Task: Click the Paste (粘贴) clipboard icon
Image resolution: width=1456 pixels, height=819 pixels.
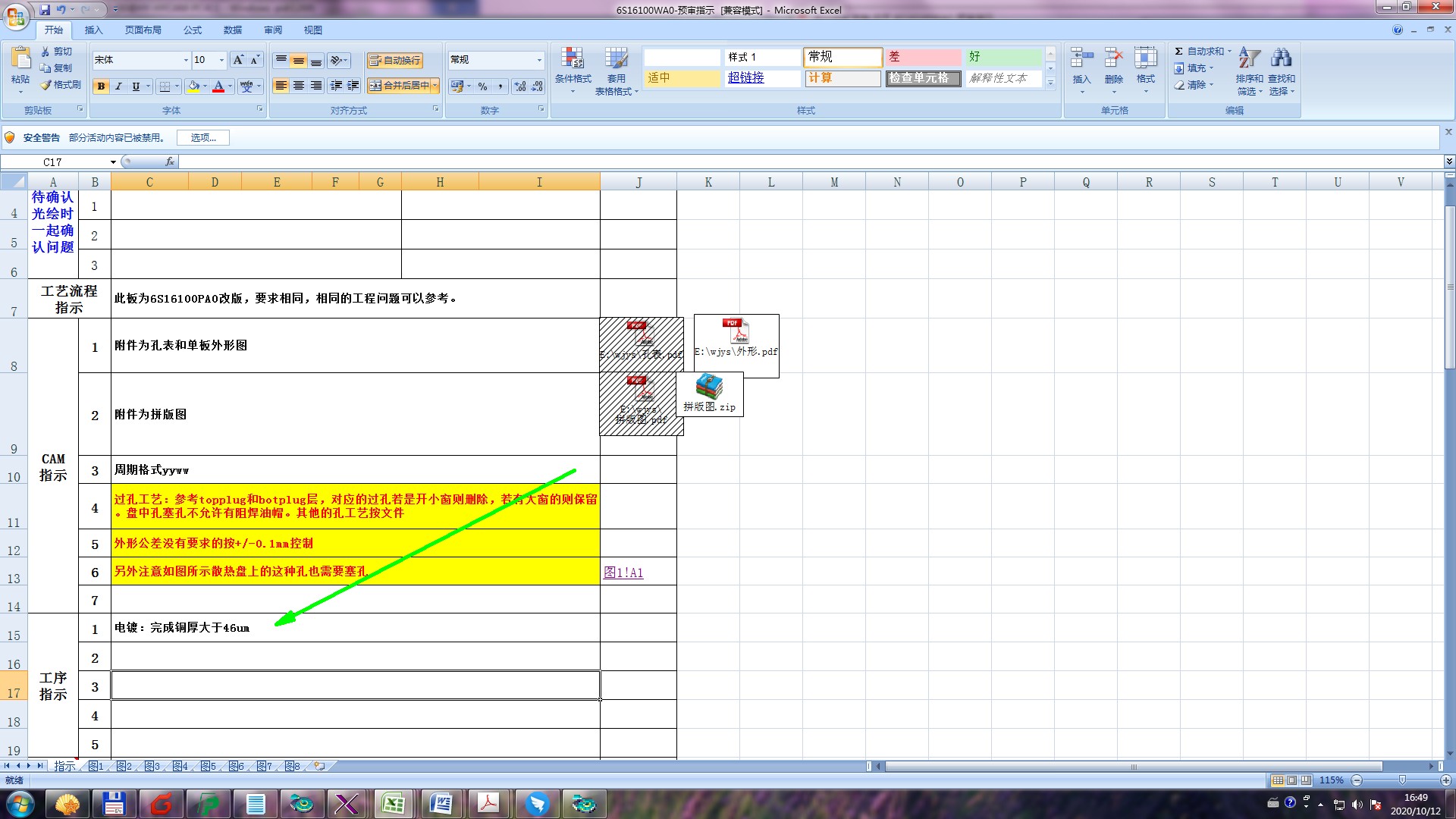Action: [20, 59]
